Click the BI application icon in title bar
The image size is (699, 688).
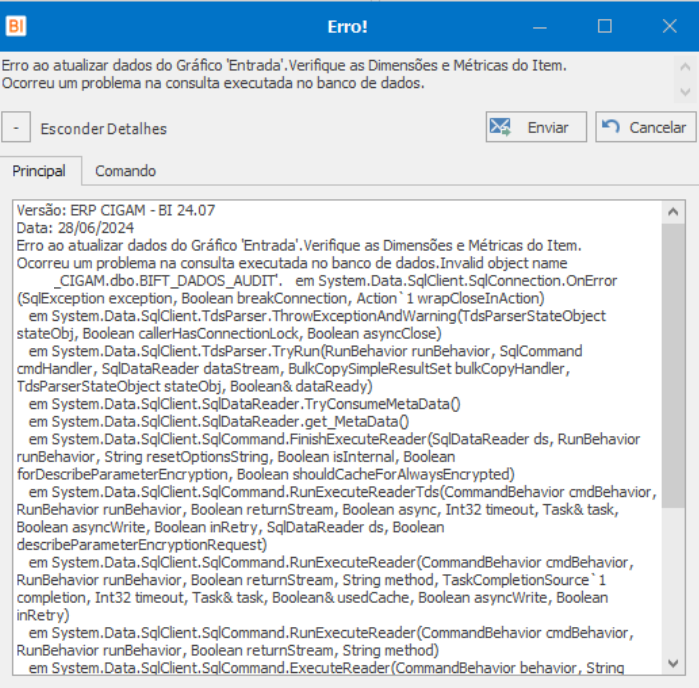pos(15,26)
